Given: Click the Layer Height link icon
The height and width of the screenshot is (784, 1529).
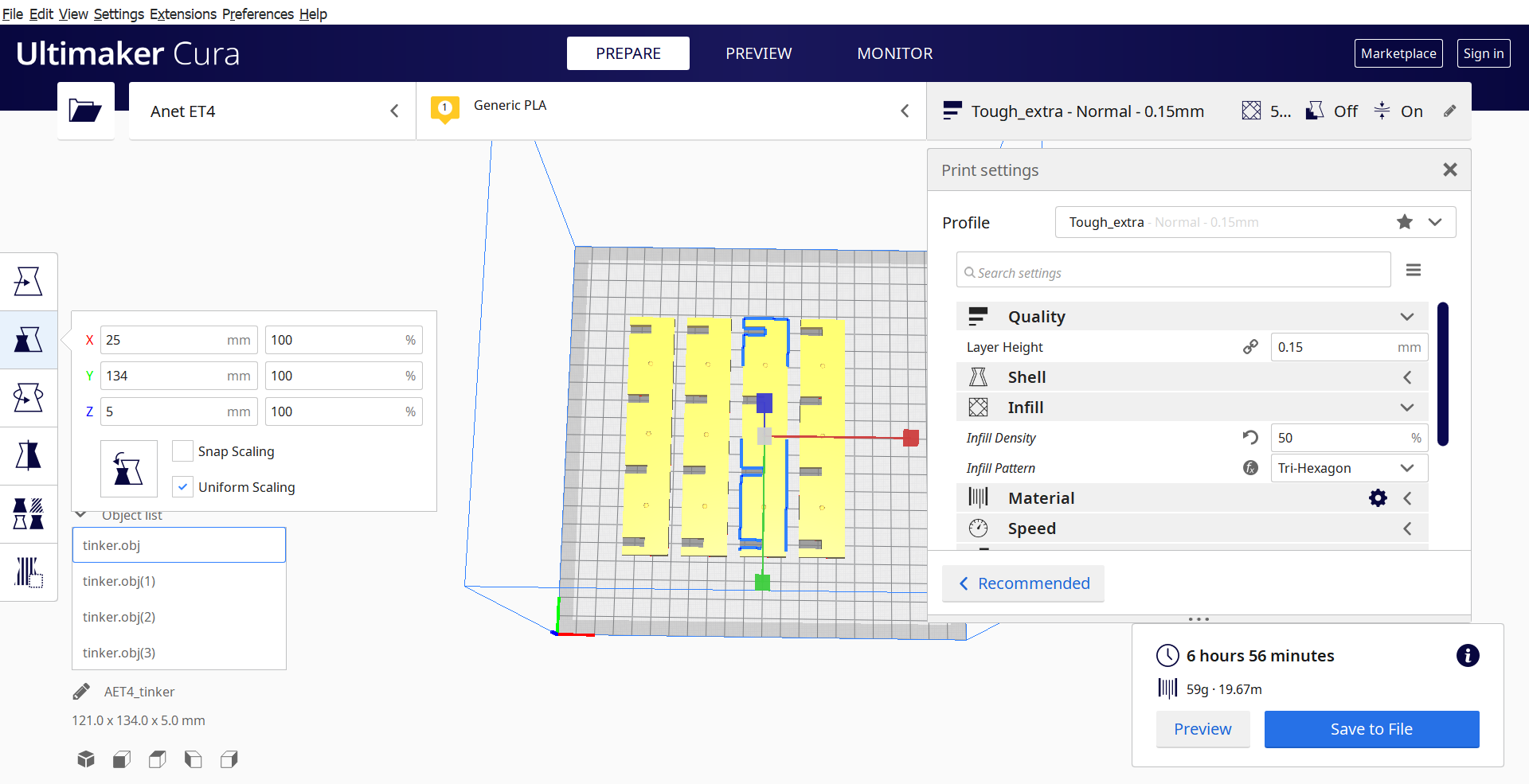Looking at the screenshot, I should 1250,347.
